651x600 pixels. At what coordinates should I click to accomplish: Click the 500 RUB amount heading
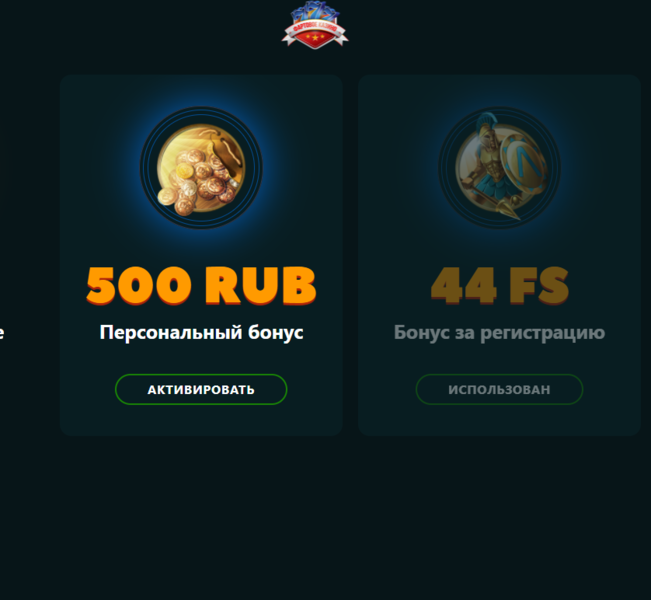pyautogui.click(x=201, y=286)
